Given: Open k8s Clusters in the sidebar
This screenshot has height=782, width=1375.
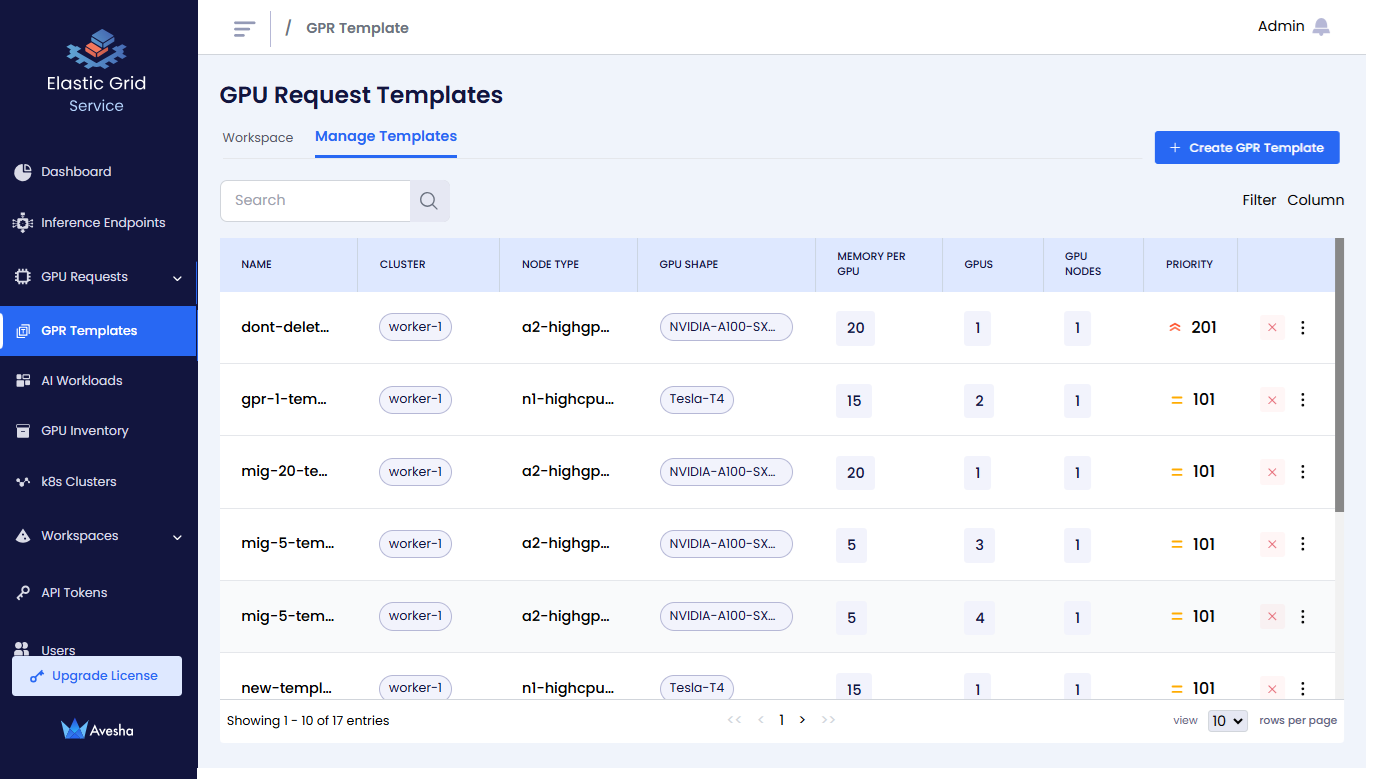Looking at the screenshot, I should (78, 482).
